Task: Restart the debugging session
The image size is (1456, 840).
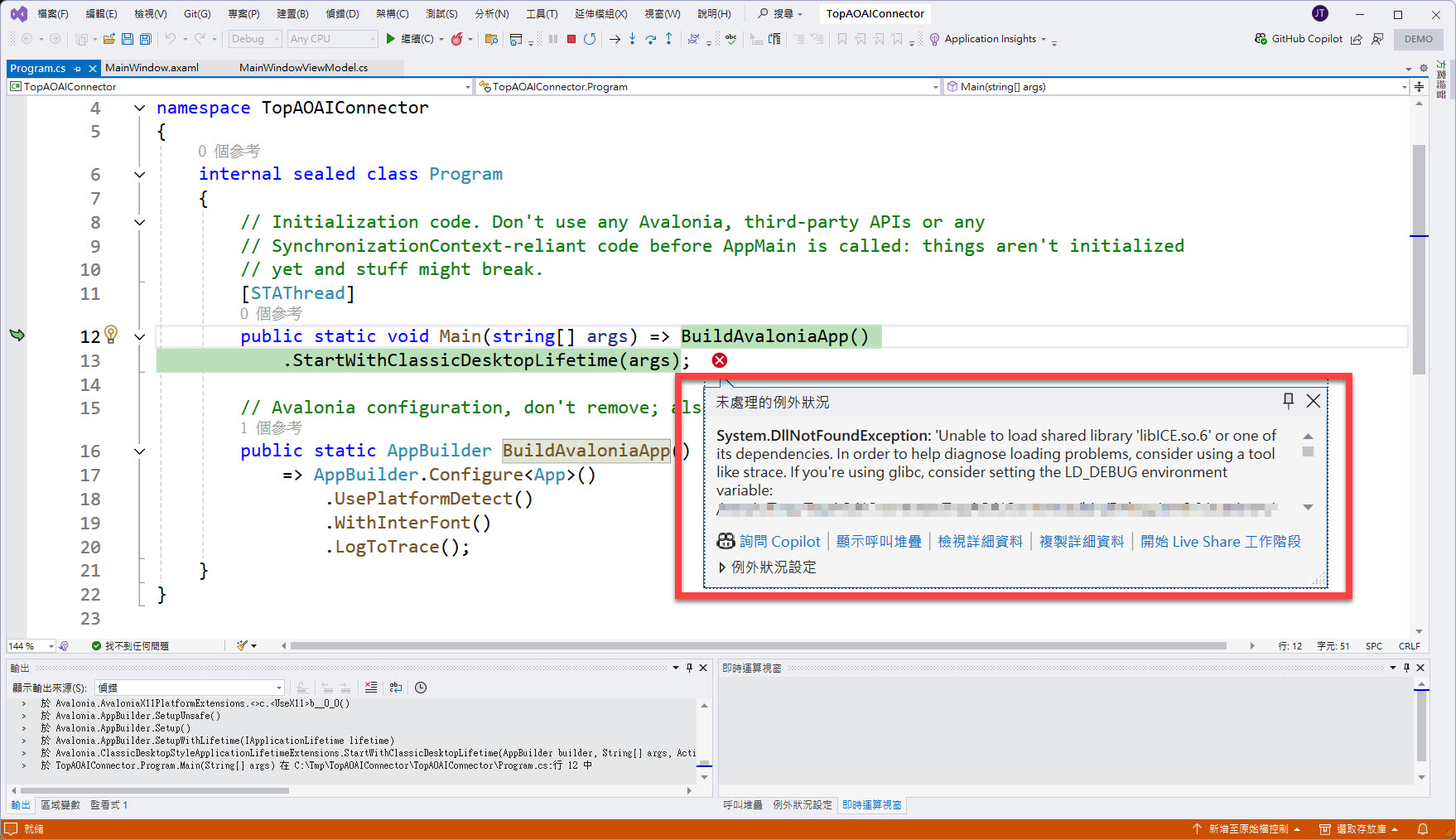Action: [590, 39]
